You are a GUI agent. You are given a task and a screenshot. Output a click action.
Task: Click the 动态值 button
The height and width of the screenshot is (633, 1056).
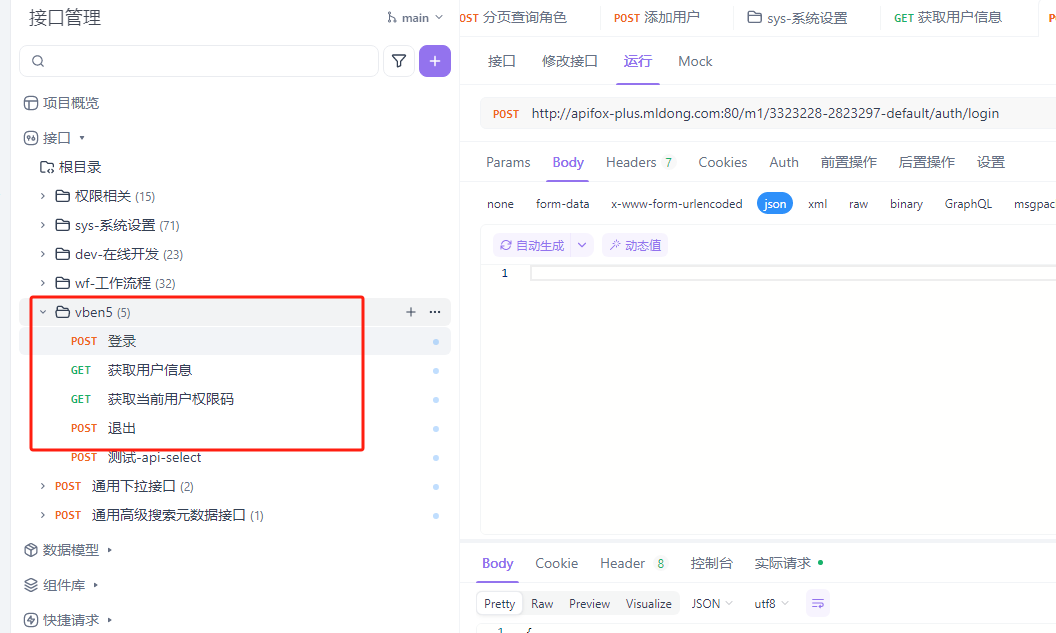(x=635, y=246)
